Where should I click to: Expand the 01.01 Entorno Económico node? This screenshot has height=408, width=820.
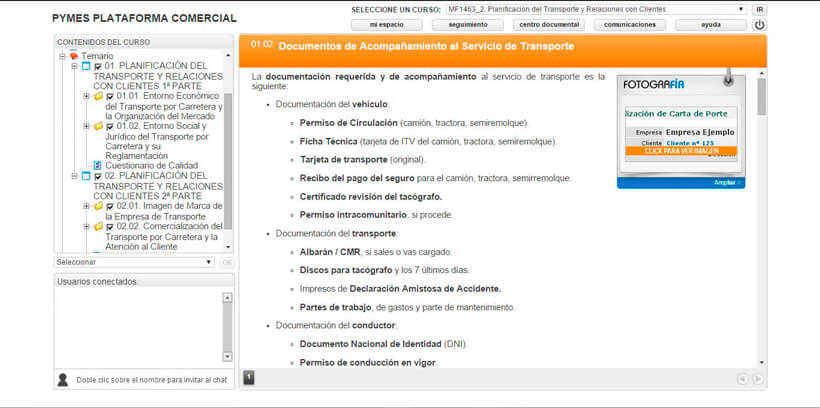click(86, 96)
